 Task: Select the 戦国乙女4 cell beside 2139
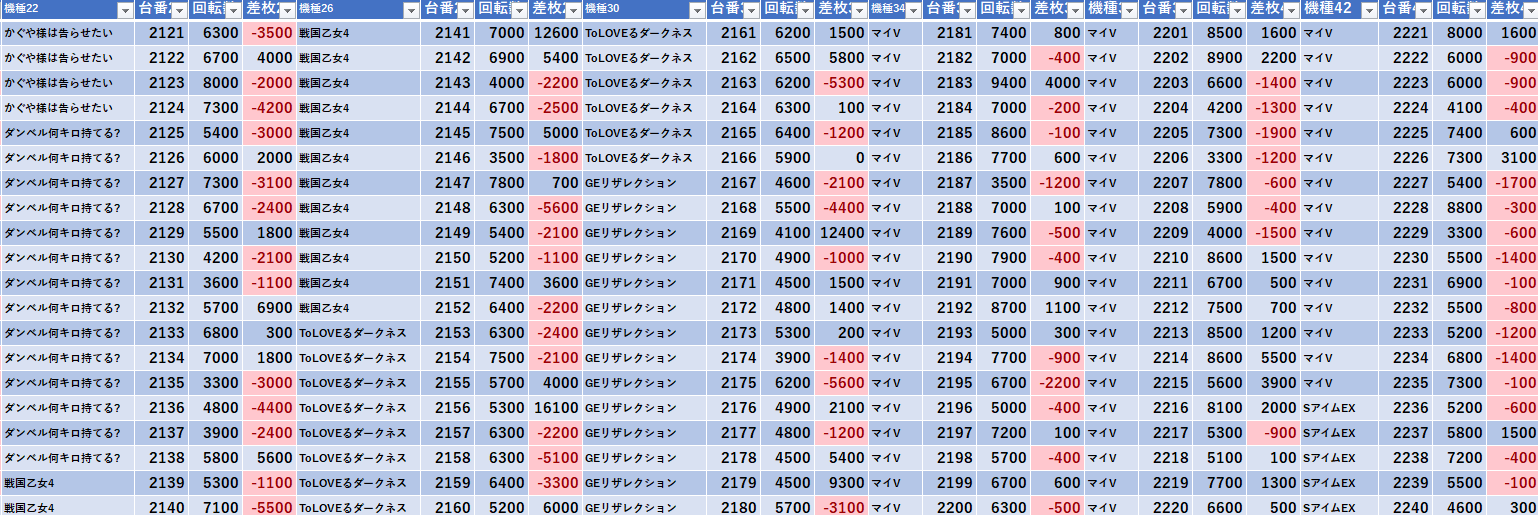67,483
